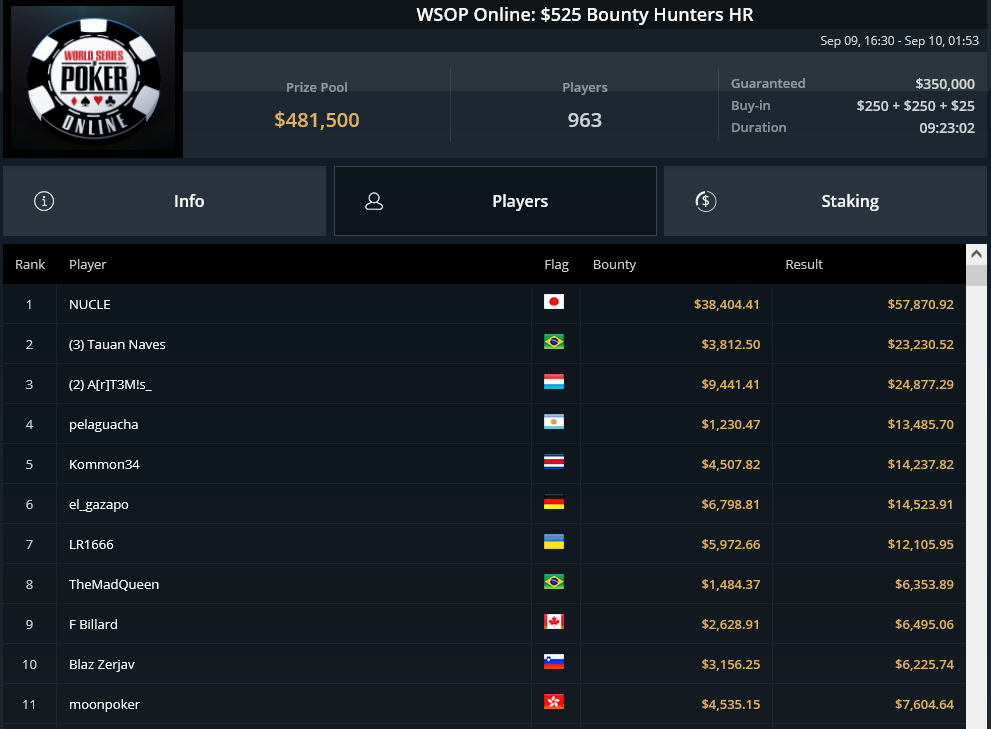Viewport: 991px width, 729px height.
Task: Select player row Kommon34
Action: pyautogui.click(x=484, y=464)
